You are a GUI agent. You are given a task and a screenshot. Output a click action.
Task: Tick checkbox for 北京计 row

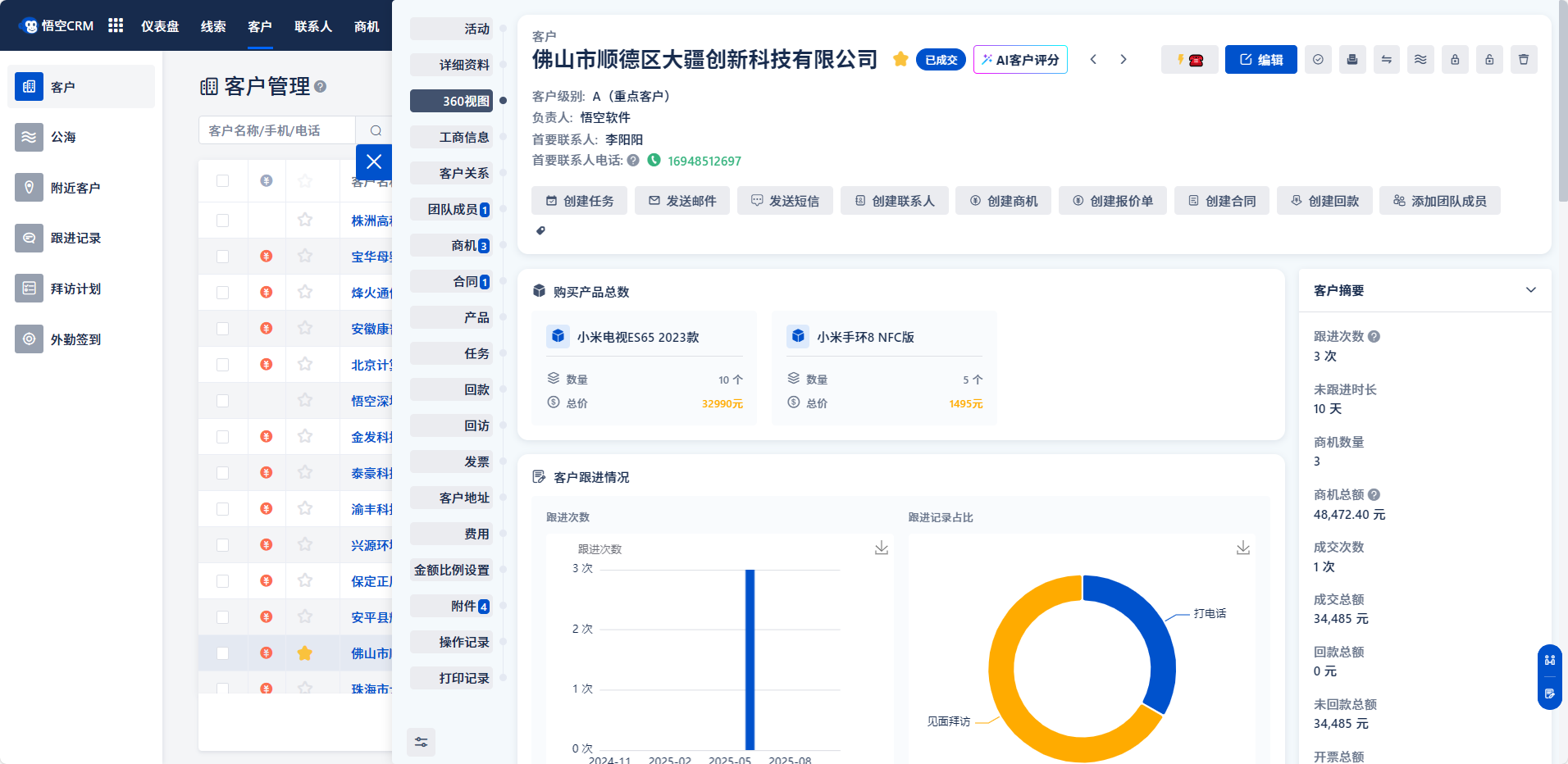(222, 365)
